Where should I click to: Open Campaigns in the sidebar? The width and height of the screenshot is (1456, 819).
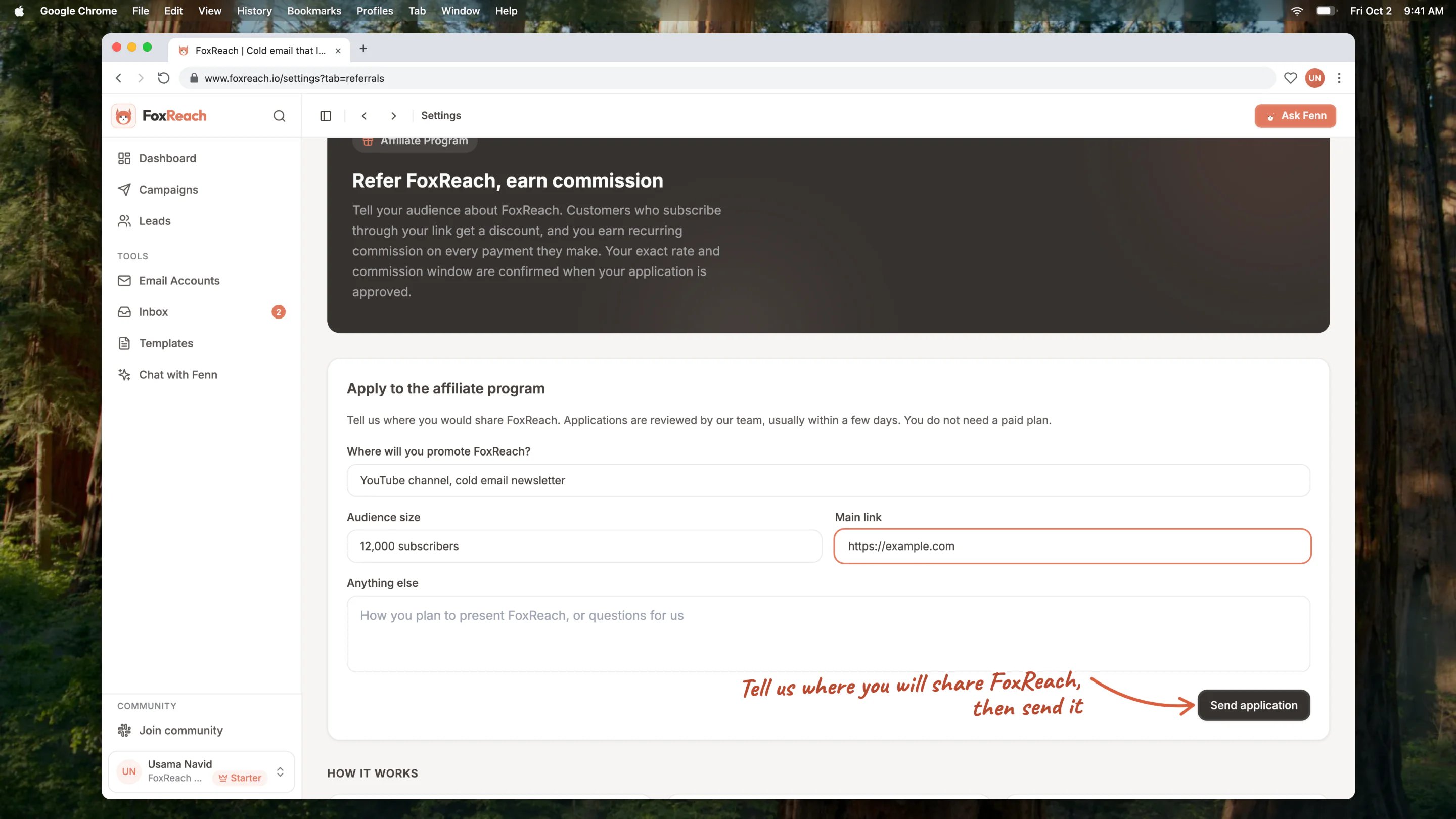202,190
